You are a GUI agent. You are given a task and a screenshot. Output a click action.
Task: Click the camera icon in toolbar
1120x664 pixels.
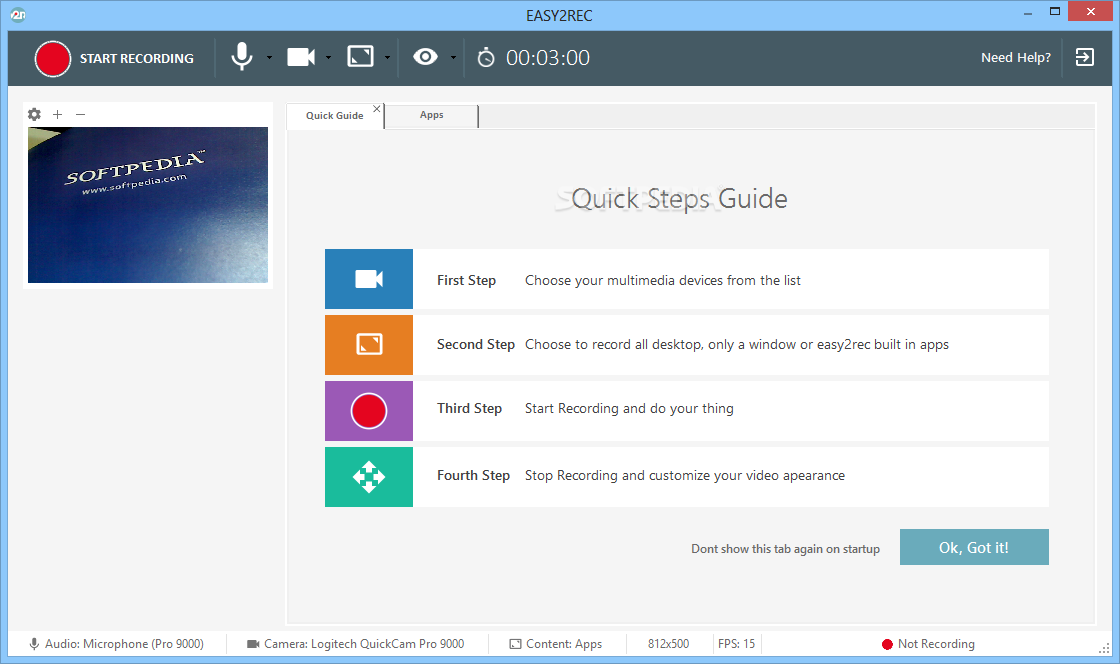click(301, 57)
